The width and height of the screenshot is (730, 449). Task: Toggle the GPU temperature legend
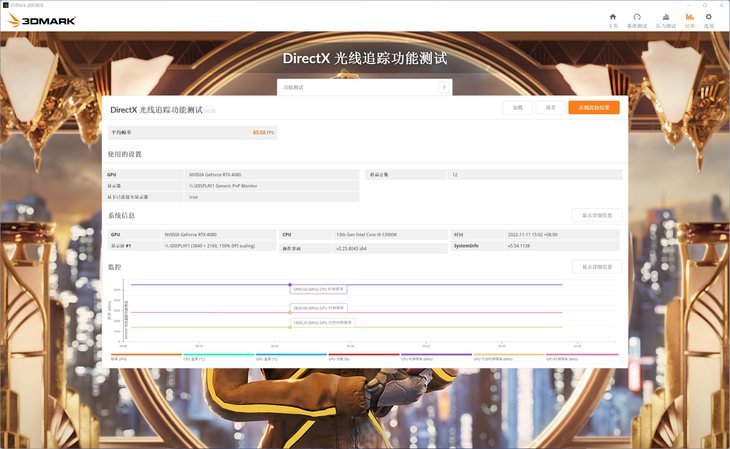[291, 357]
